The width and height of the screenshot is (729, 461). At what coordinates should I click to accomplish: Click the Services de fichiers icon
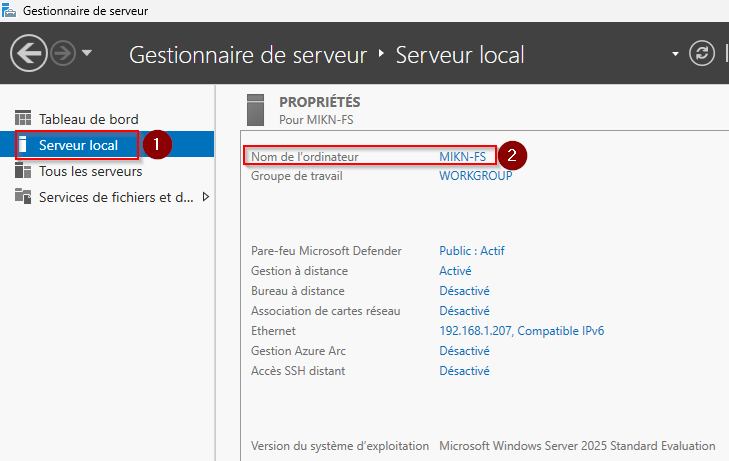23,196
